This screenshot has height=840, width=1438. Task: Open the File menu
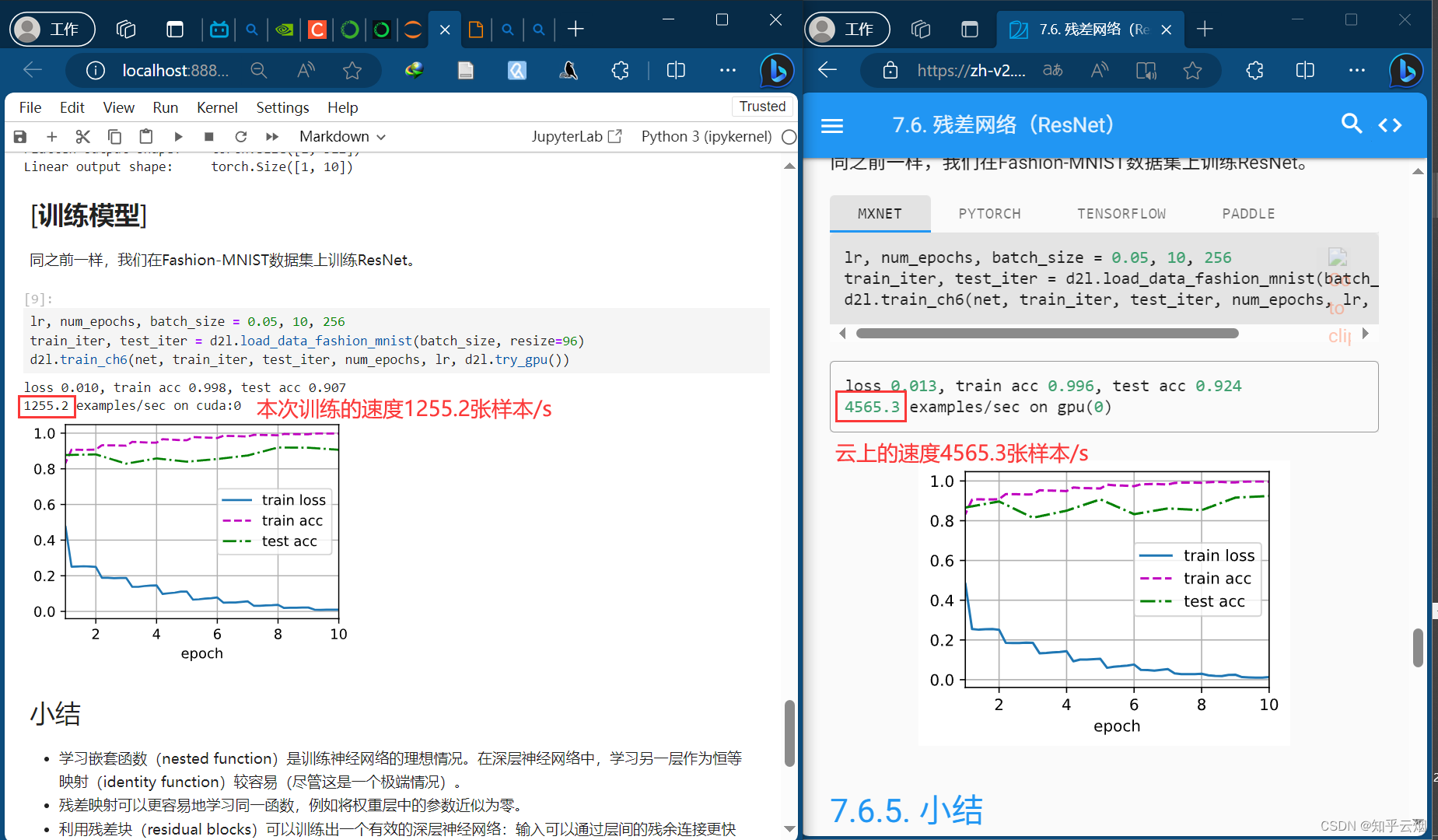click(30, 107)
